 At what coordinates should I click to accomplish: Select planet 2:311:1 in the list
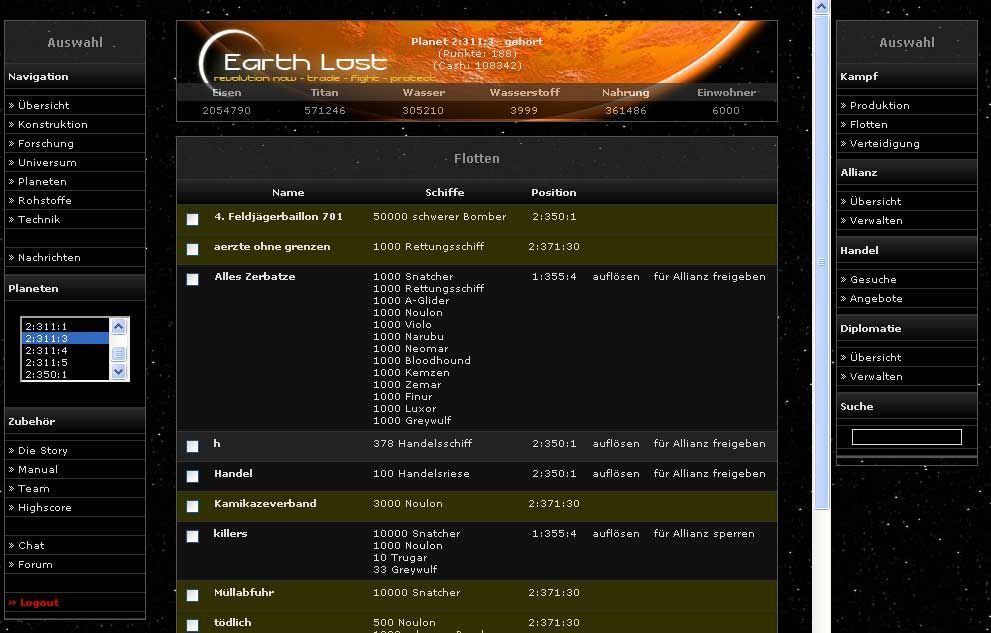(x=66, y=327)
